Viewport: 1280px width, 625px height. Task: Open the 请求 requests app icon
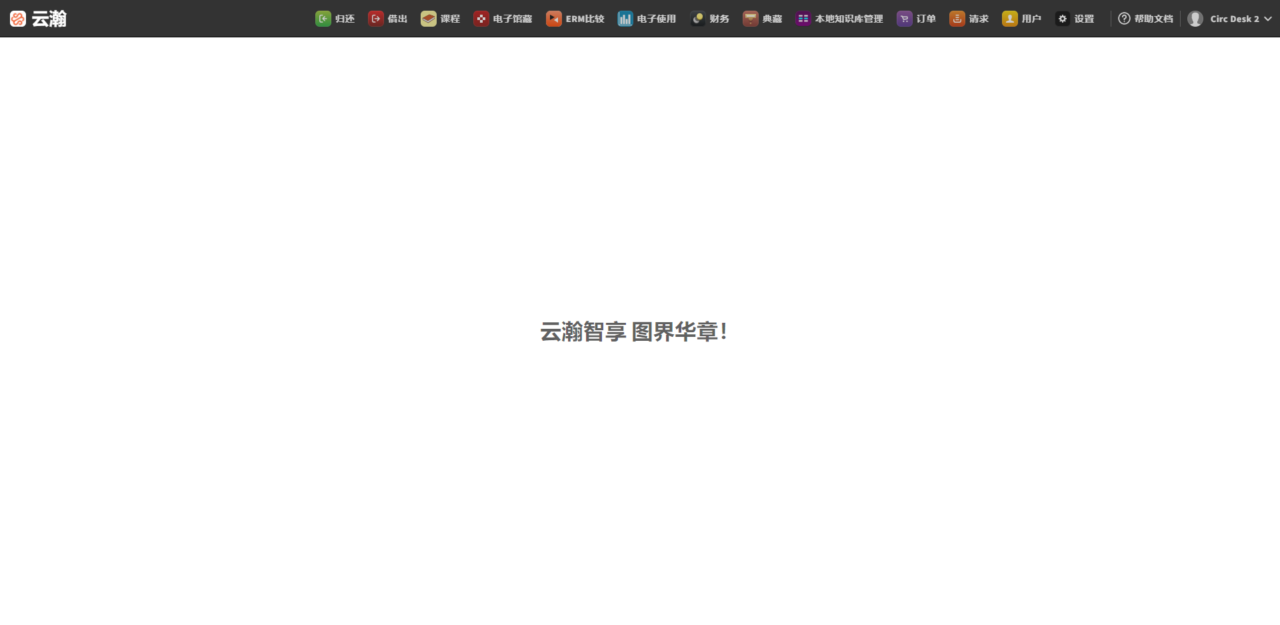click(x=957, y=18)
